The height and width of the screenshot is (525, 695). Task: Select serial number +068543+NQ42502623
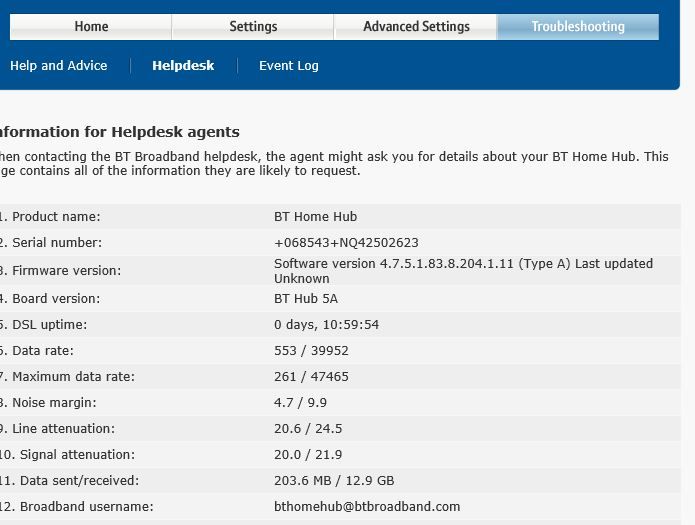pos(346,243)
